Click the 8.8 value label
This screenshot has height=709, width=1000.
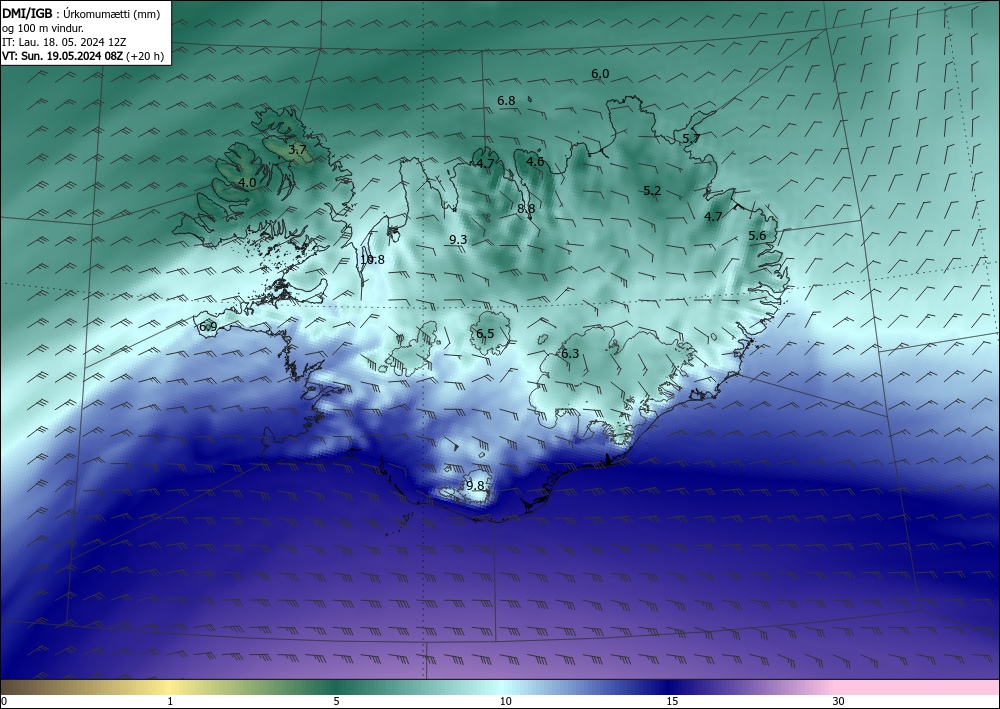point(526,208)
